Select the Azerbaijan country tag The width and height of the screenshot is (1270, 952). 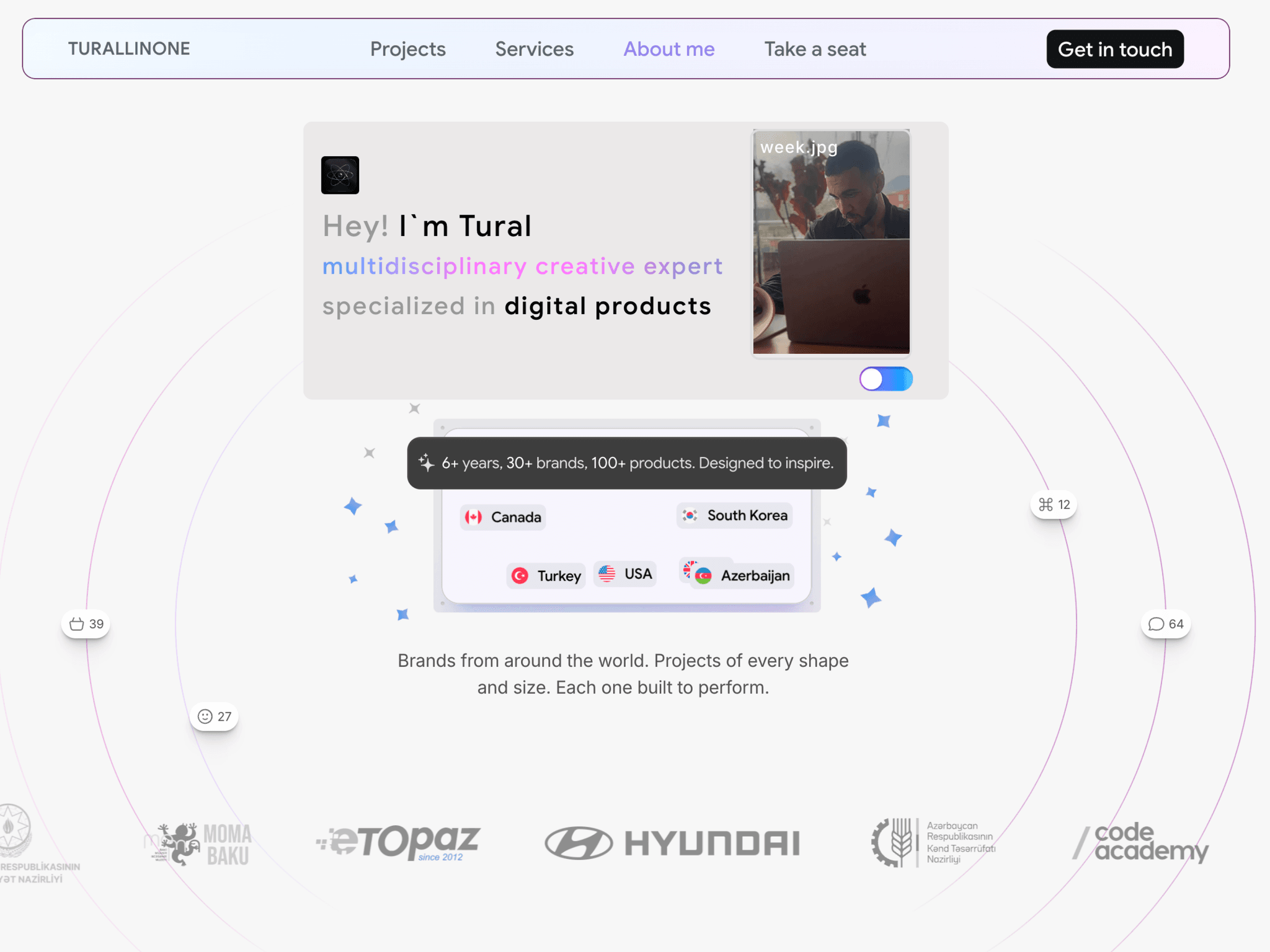[742, 576]
